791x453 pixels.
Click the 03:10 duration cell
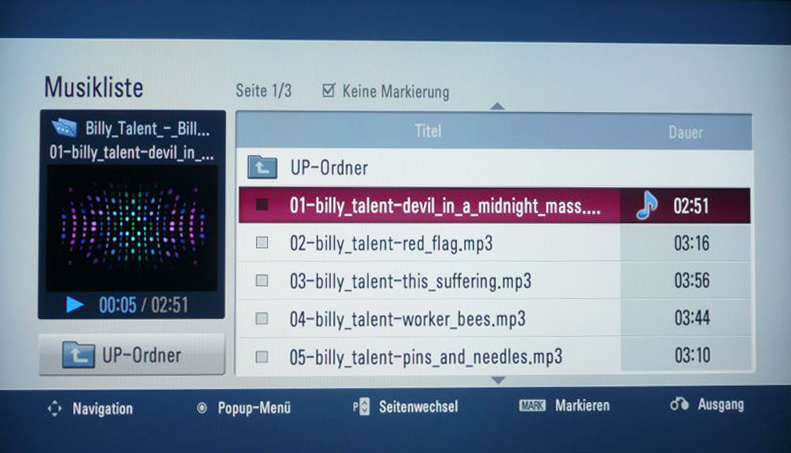tap(693, 355)
